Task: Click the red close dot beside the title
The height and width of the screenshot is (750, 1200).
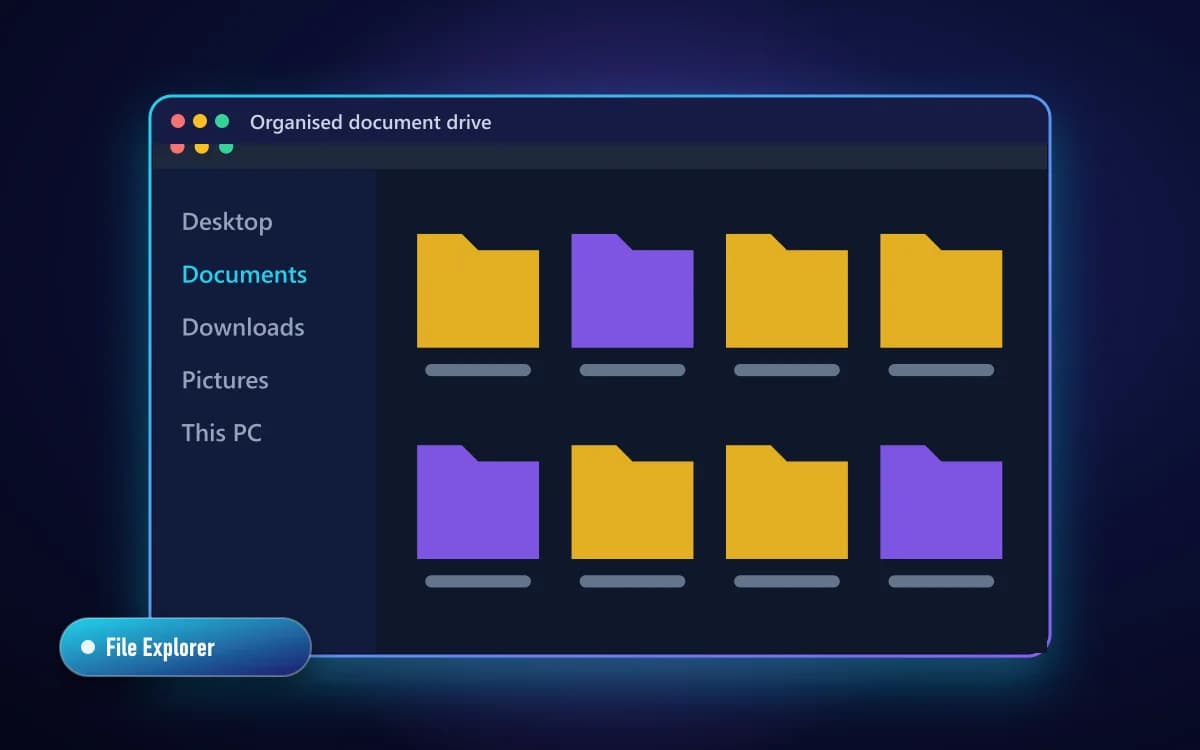Action: point(178,121)
